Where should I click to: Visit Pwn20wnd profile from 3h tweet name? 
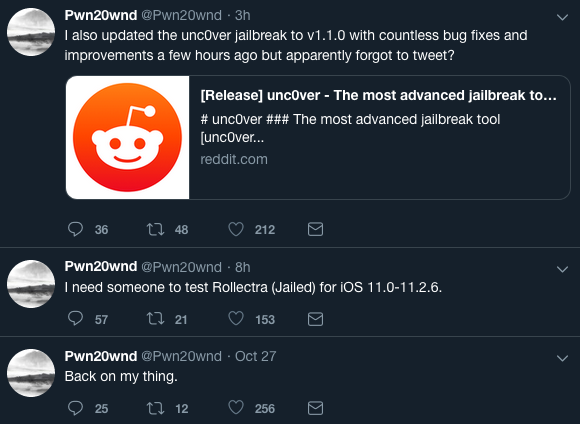tap(101, 15)
